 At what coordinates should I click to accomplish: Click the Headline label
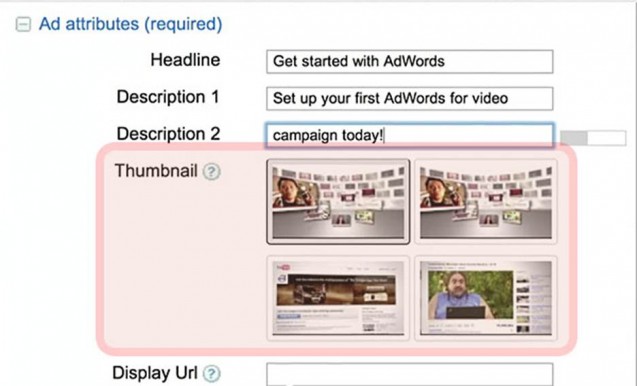(185, 60)
